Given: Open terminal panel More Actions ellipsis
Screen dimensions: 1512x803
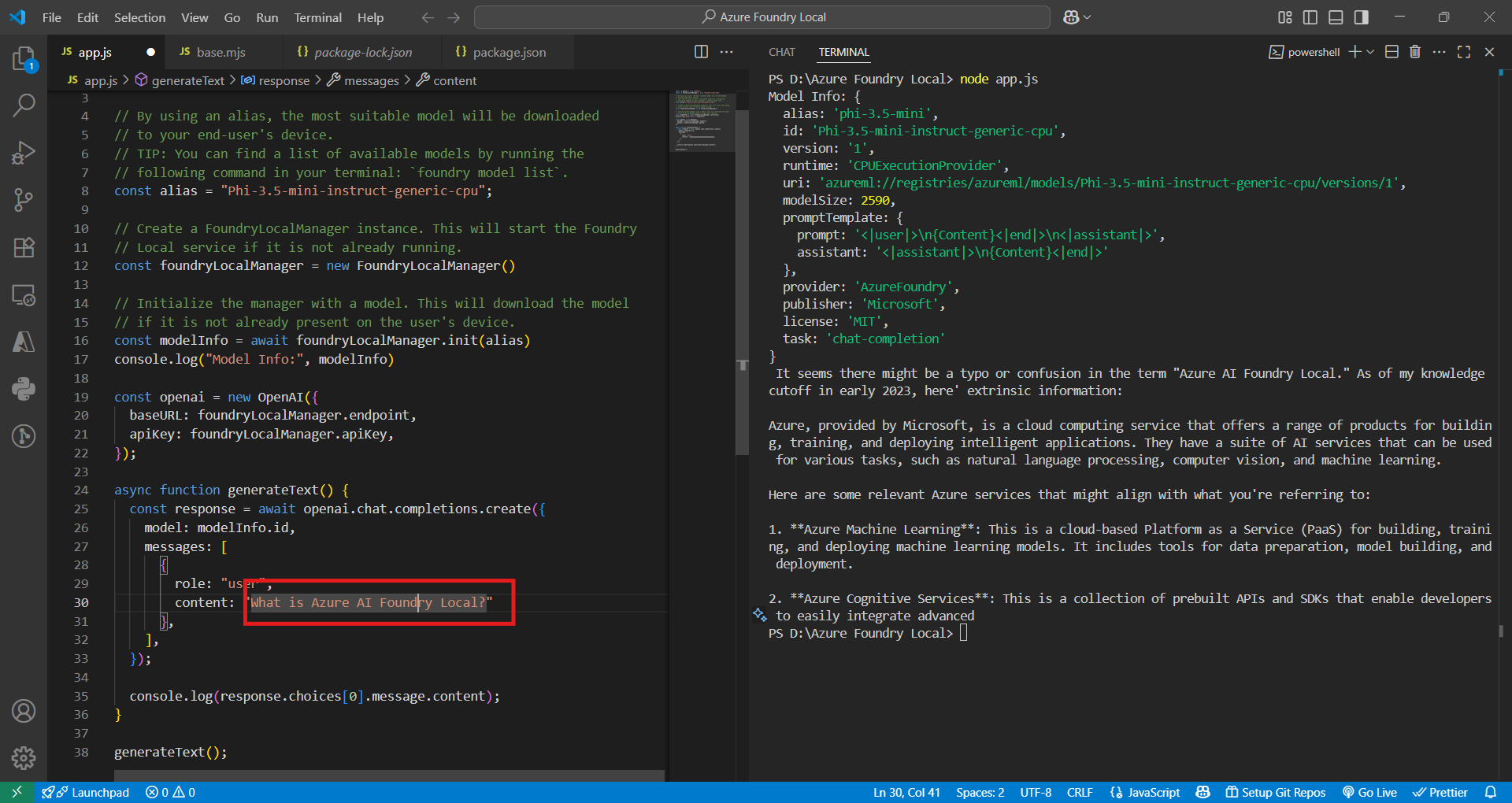Looking at the screenshot, I should 1440,52.
